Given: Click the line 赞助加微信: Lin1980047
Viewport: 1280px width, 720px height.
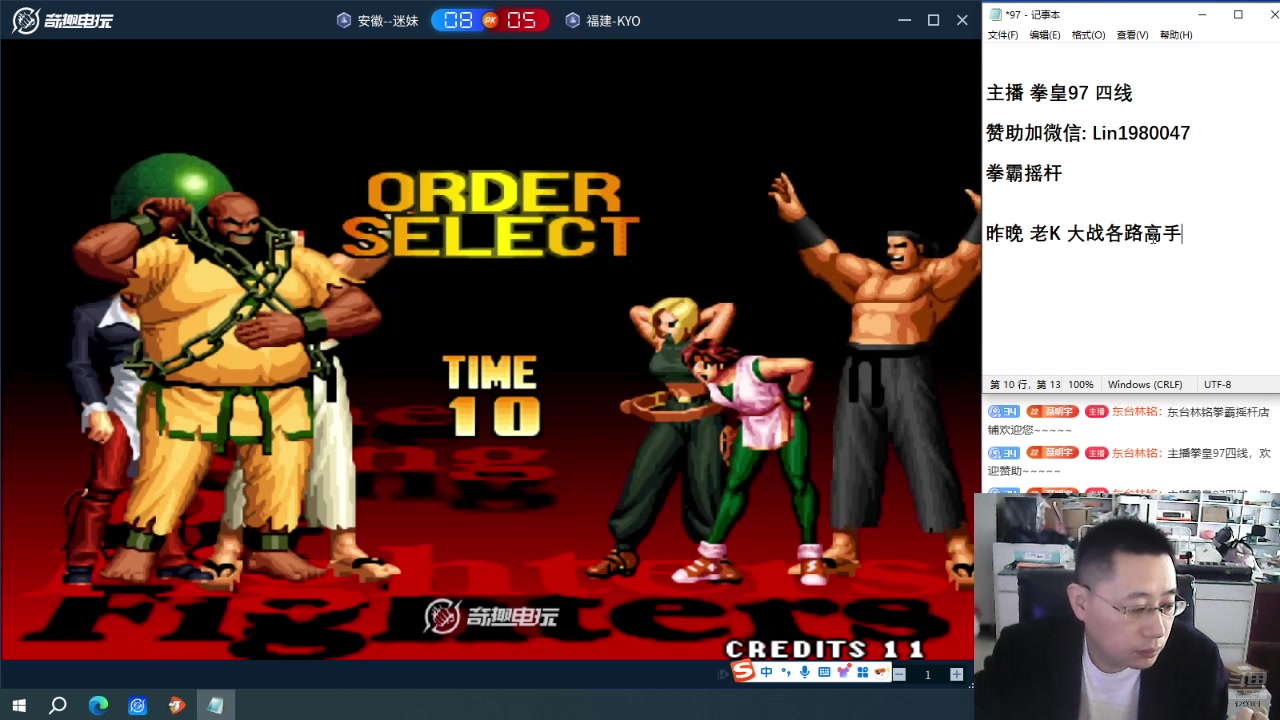Looking at the screenshot, I should click(1088, 133).
